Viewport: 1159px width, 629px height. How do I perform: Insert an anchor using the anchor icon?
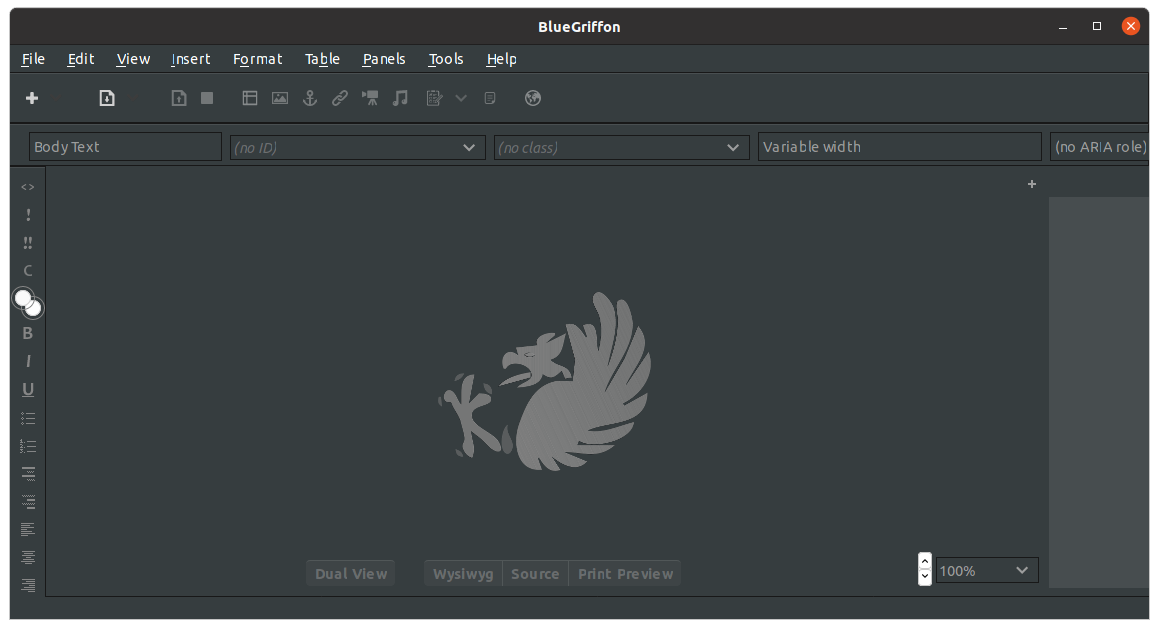pos(310,98)
